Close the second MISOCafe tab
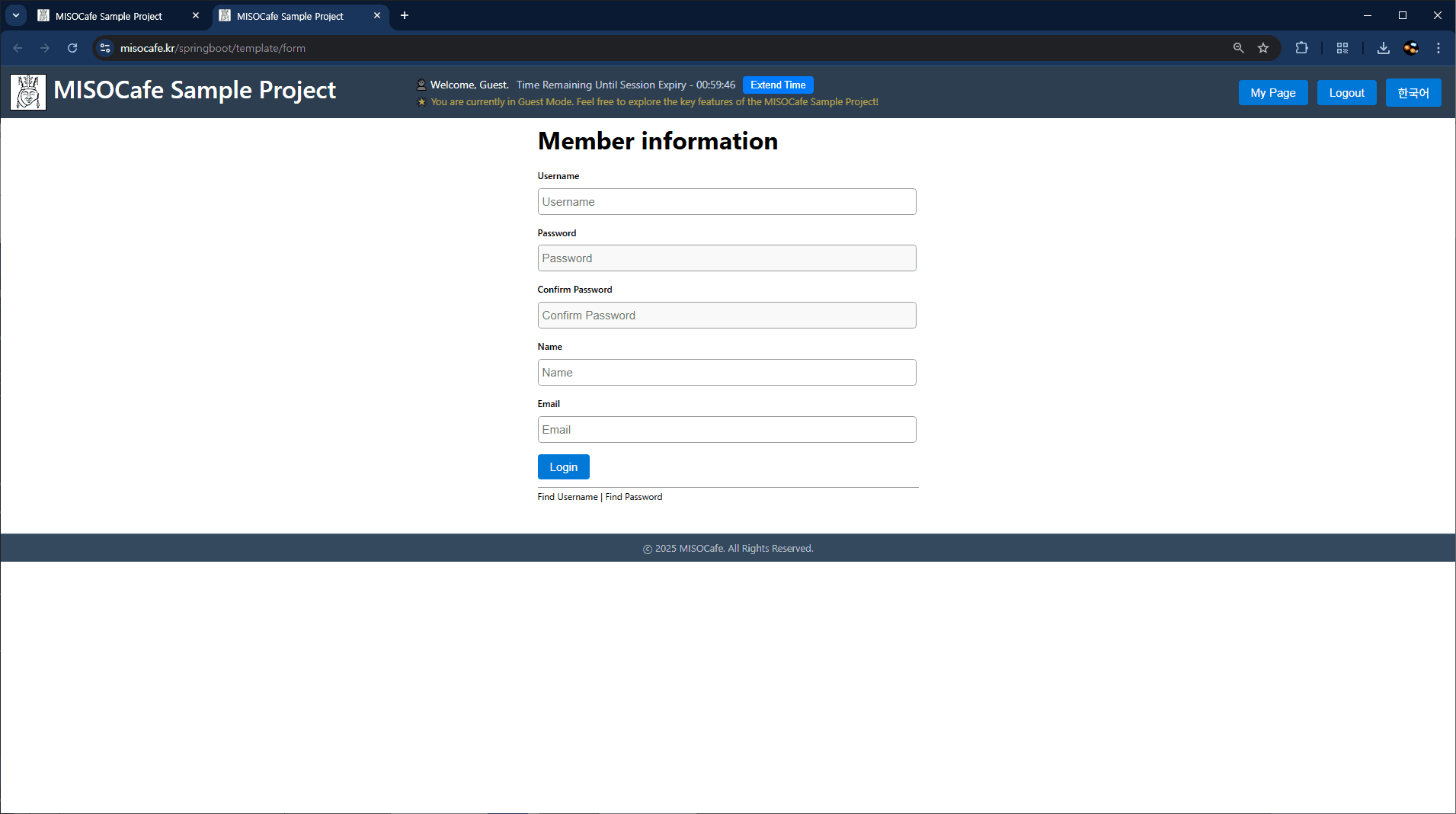Screen dimensions: 1456x814 [377, 15]
